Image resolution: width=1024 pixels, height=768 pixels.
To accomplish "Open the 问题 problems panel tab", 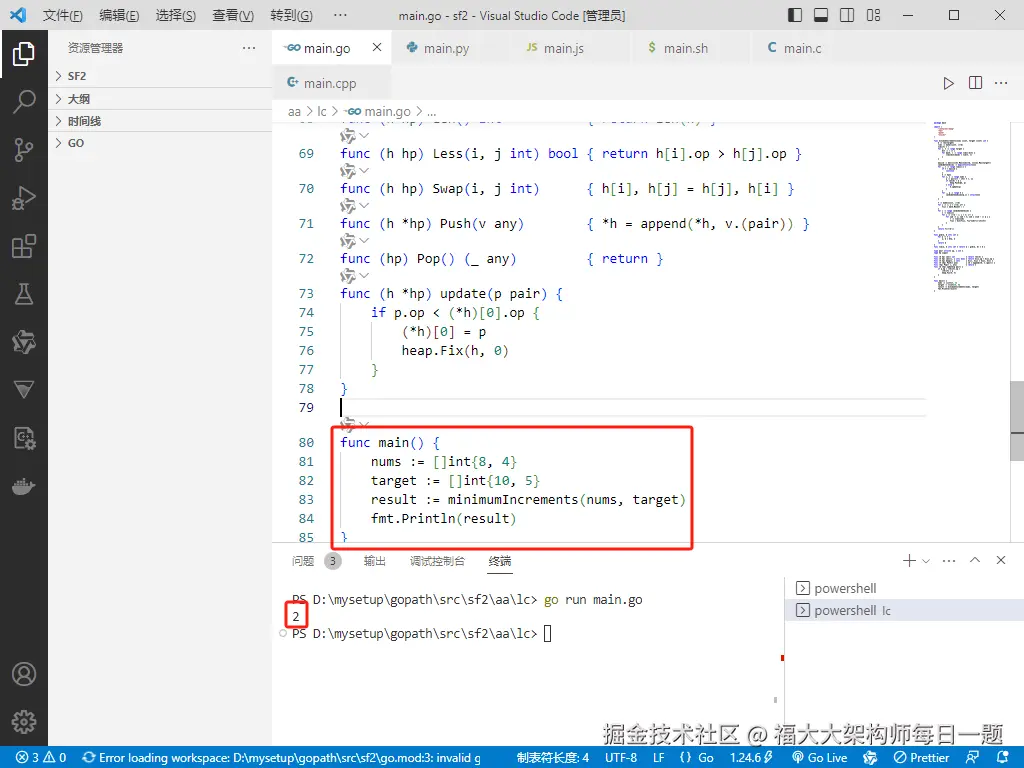I will point(303,561).
